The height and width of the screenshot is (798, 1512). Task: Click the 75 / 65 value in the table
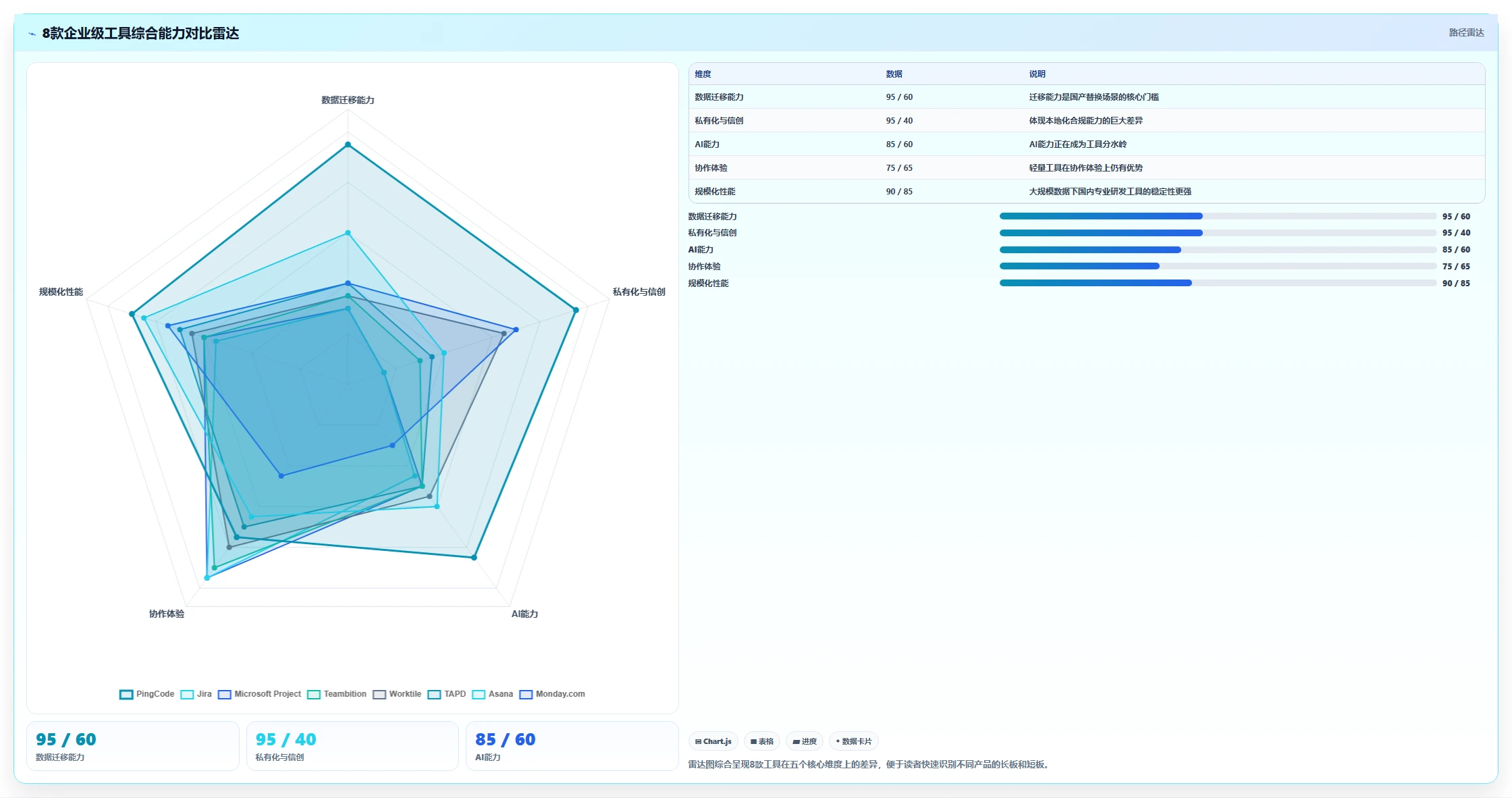(899, 168)
